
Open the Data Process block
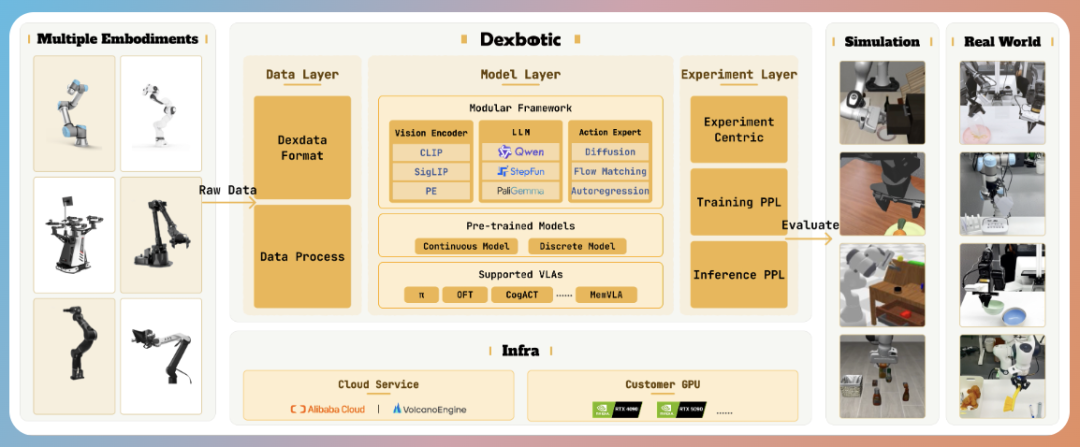tap(302, 257)
